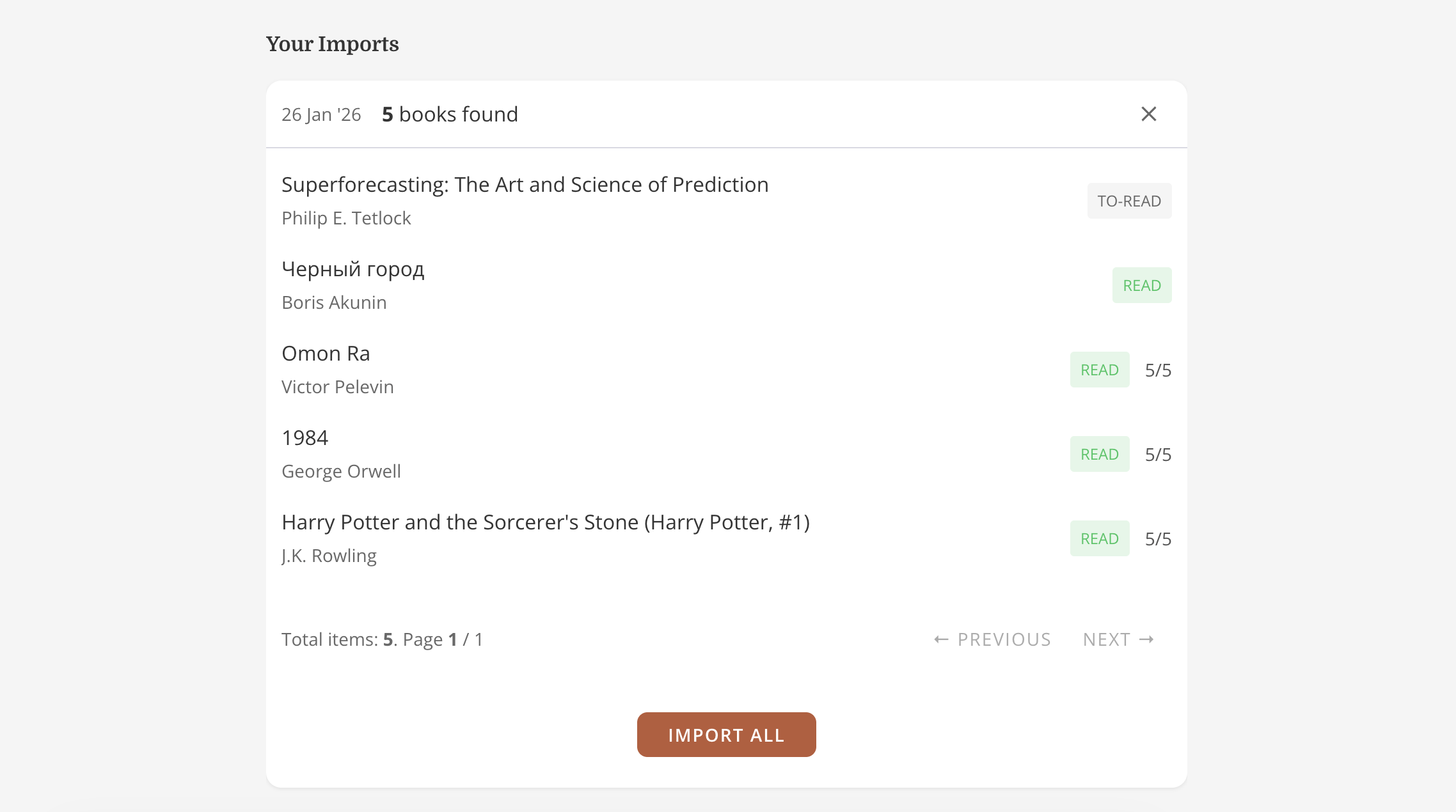Select the Черный город book title
This screenshot has height=812, width=1456.
click(x=353, y=269)
